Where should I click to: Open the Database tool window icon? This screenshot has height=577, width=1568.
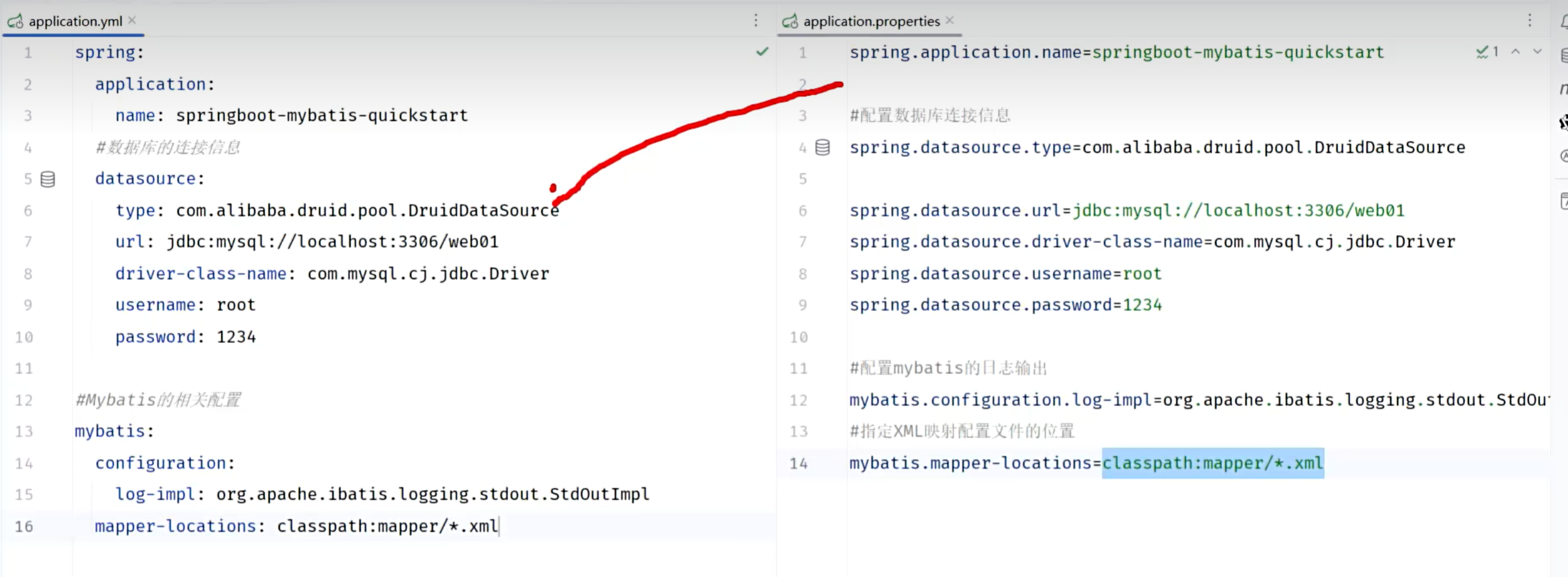tap(1563, 56)
